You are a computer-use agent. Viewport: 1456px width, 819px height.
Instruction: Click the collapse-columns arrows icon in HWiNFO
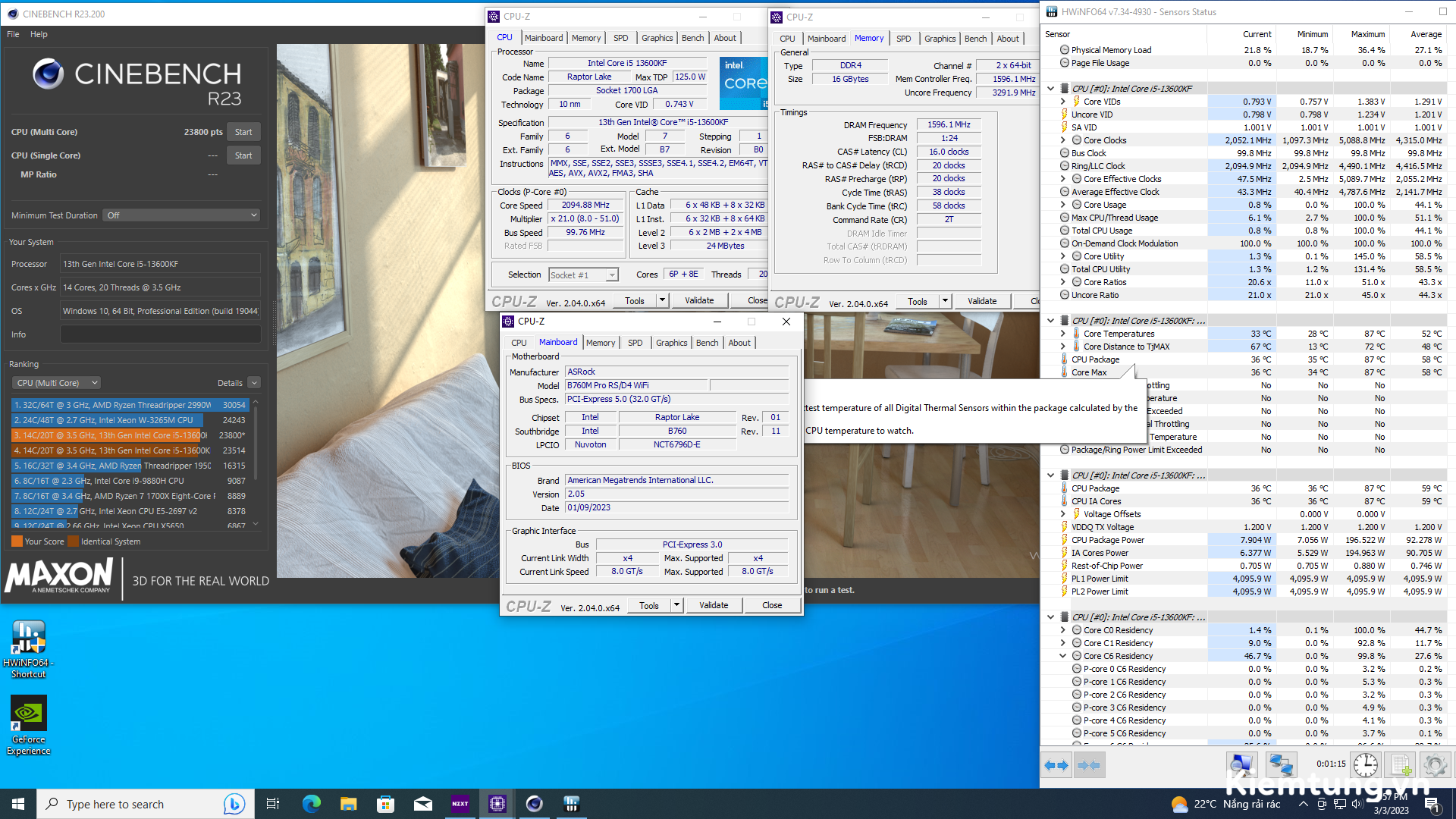coord(1089,765)
